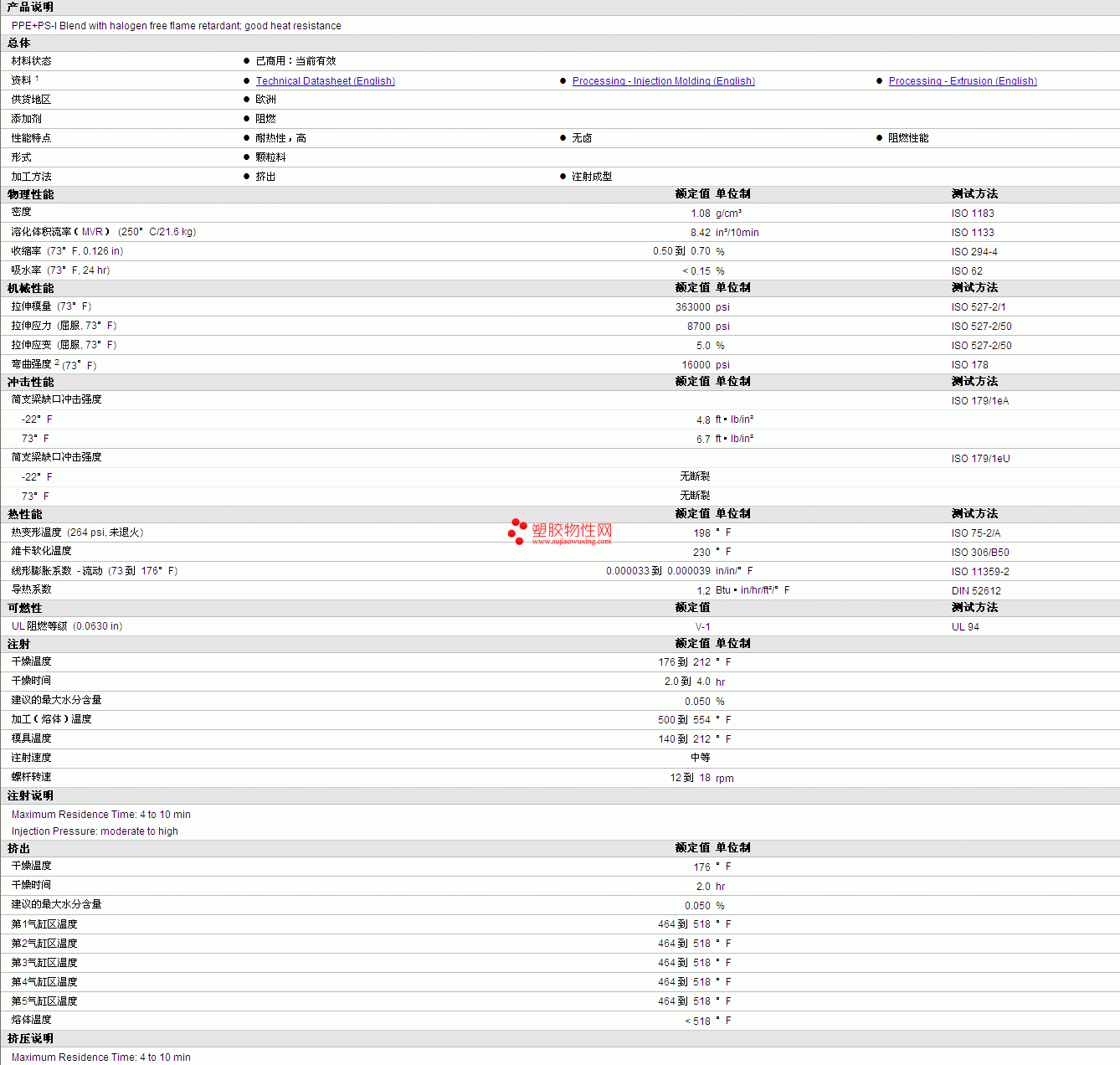Click the 注射成型 processing method

pyautogui.click(x=592, y=177)
